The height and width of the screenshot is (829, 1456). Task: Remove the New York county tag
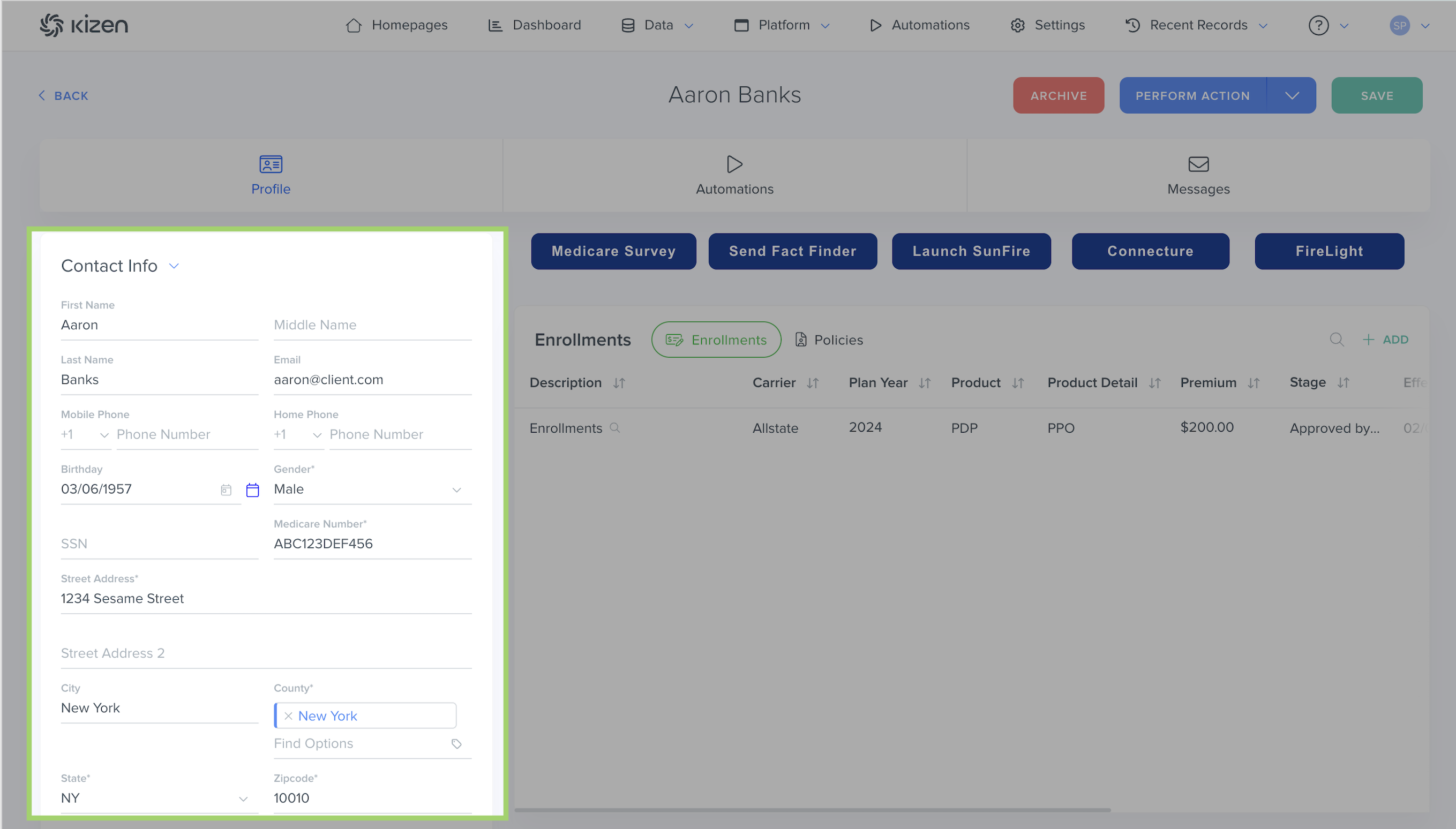tap(288, 715)
